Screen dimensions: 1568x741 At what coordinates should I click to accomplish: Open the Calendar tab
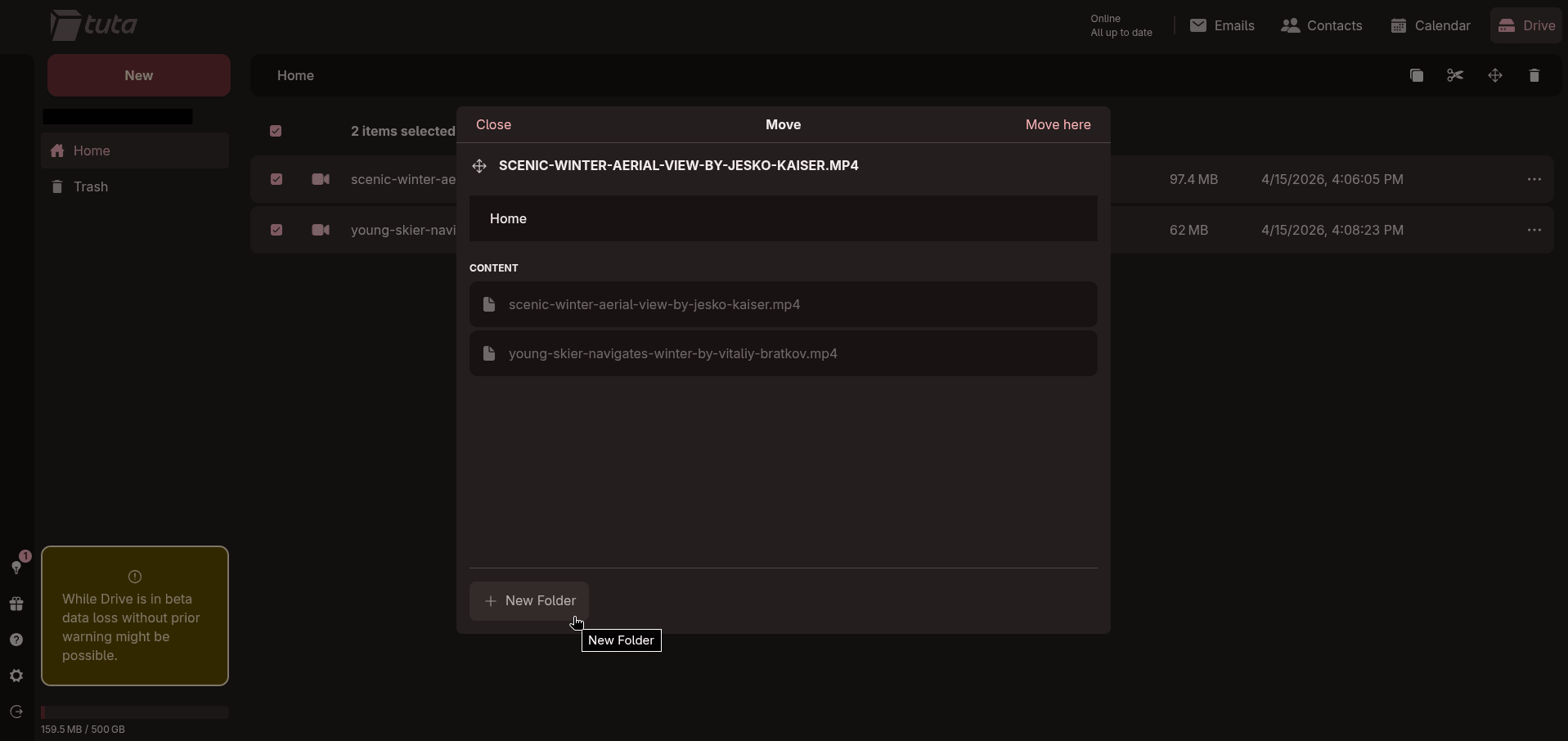[x=1431, y=25]
